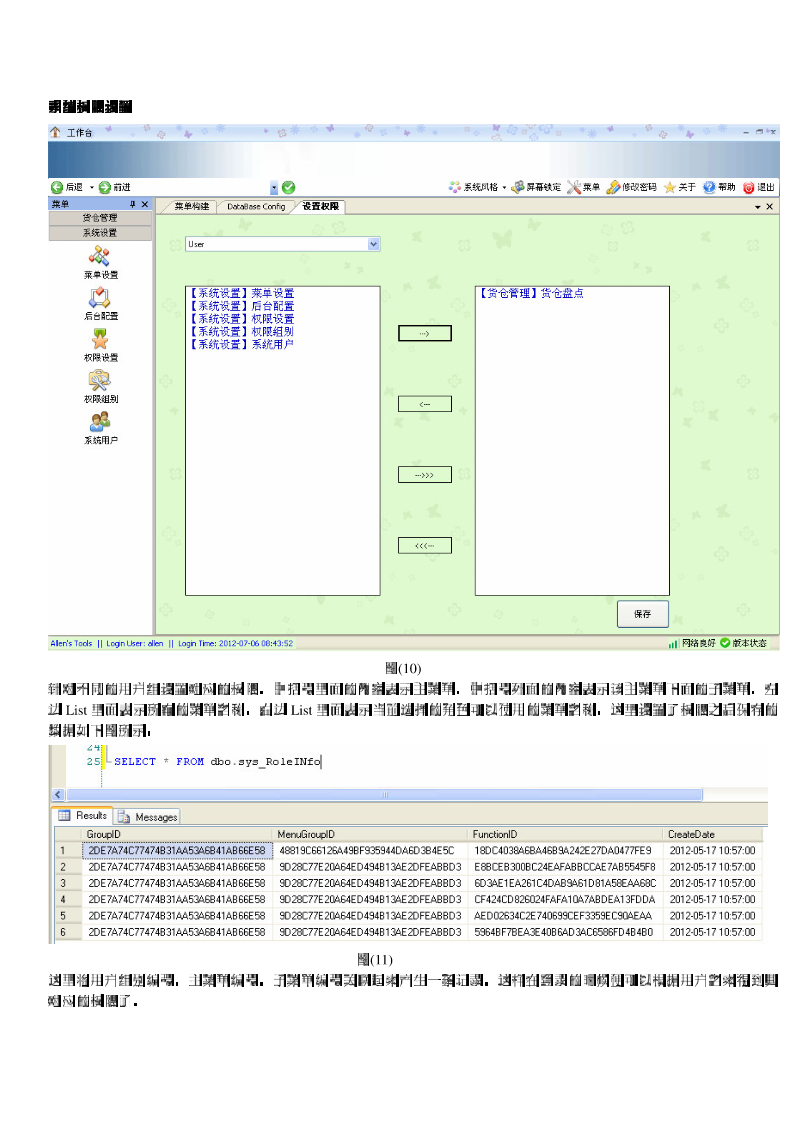Click the green checkmark go icon
Viewport: 794px width, 1123px height.
point(289,187)
